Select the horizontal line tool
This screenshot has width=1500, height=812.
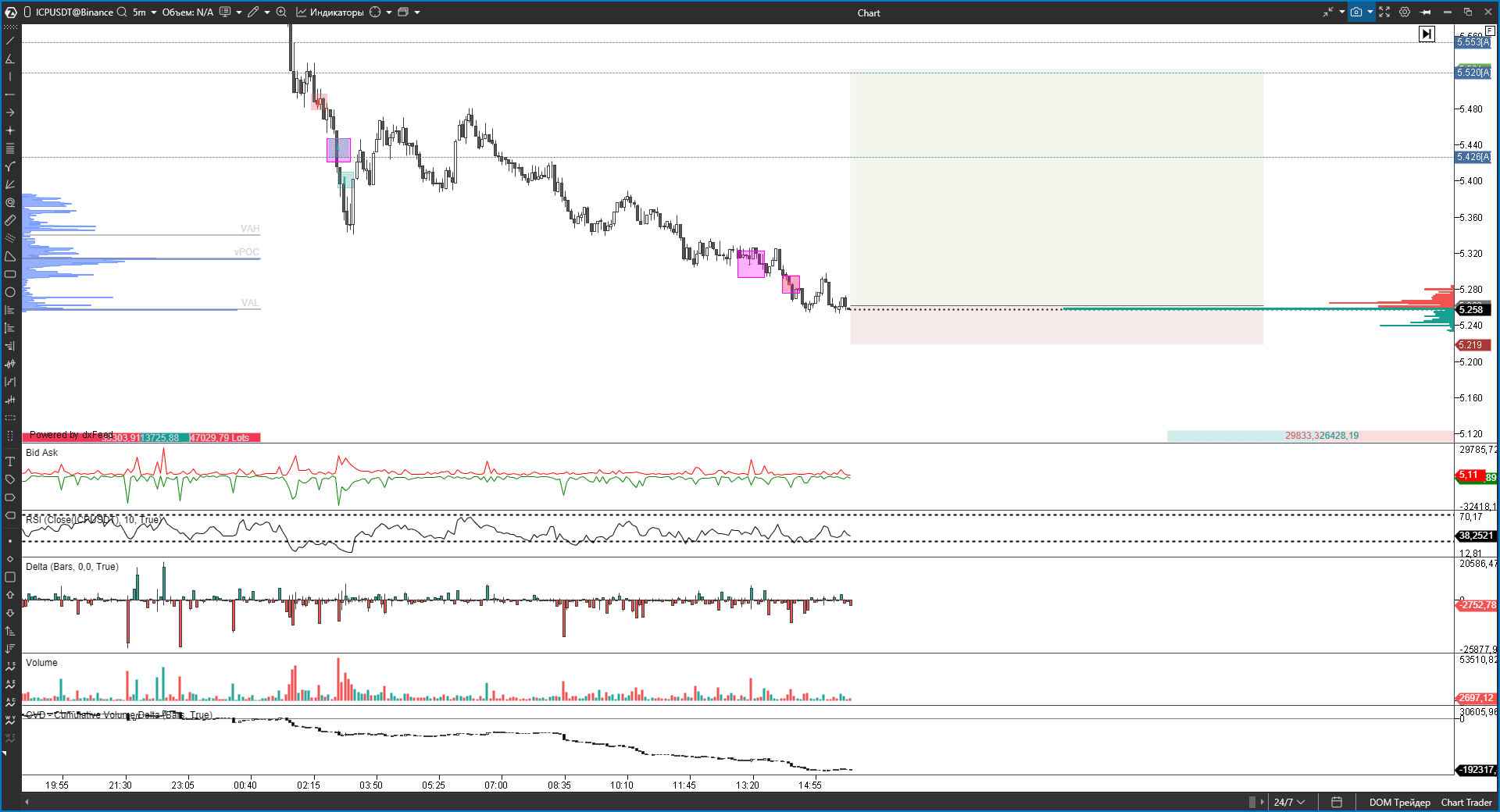10,94
